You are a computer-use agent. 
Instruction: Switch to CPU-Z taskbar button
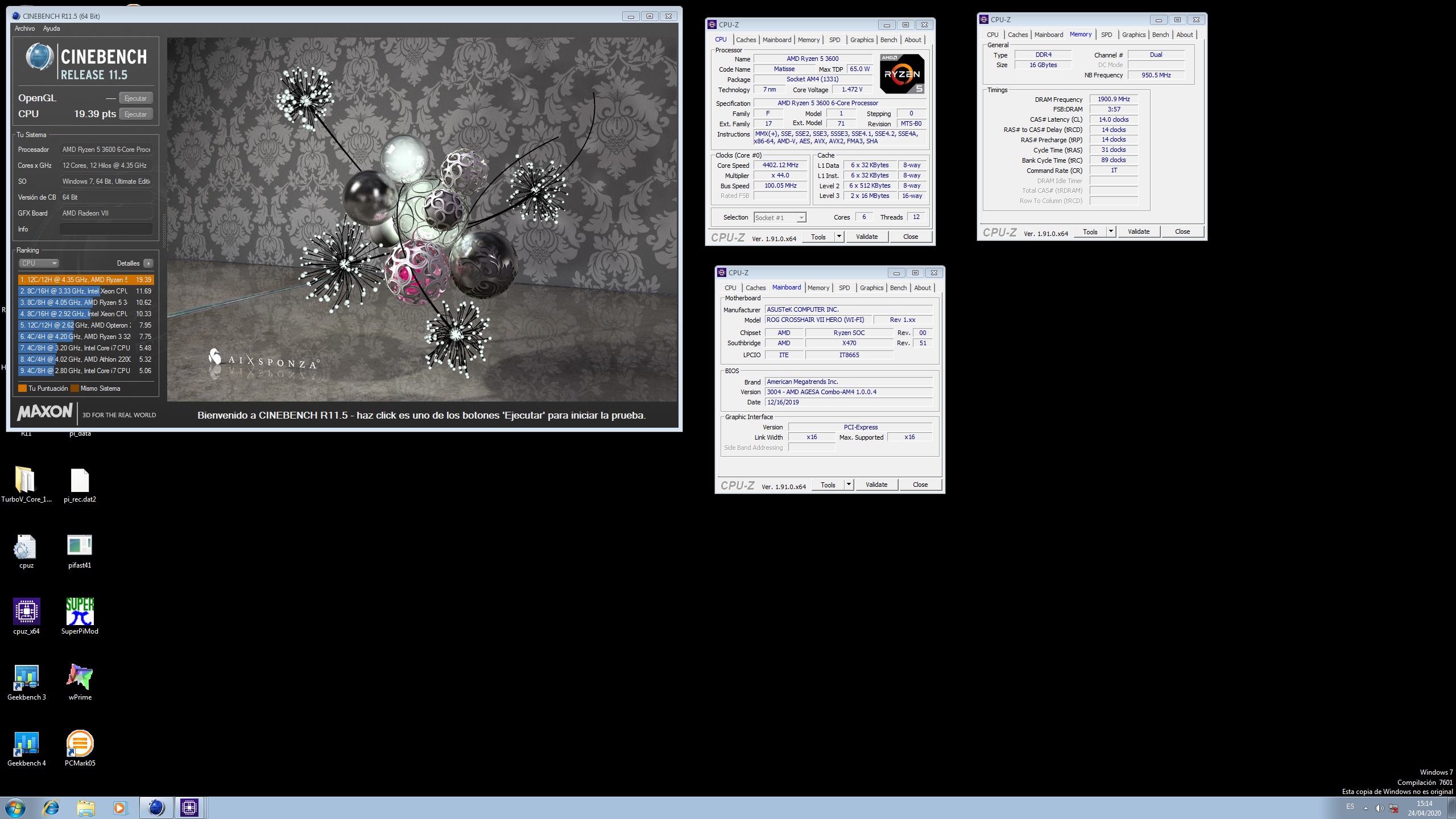pos(189,808)
